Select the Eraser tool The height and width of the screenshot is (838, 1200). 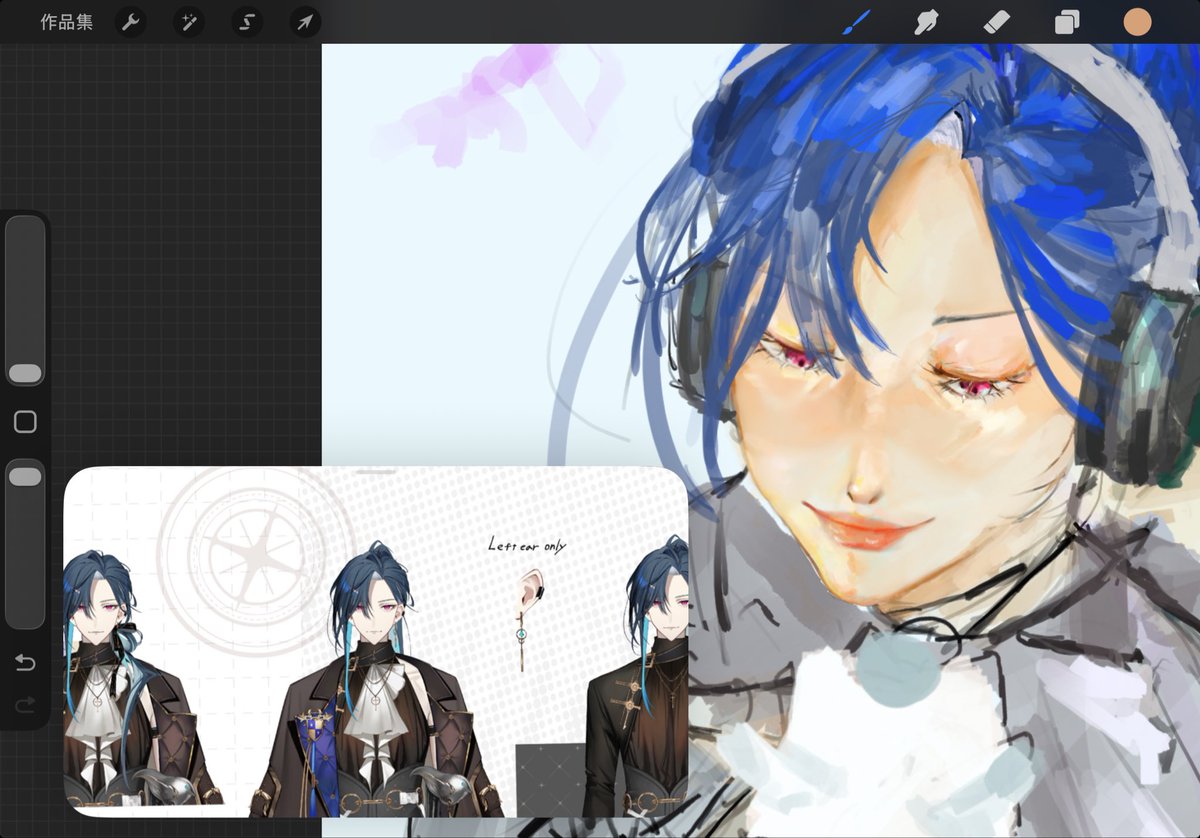coord(997,22)
